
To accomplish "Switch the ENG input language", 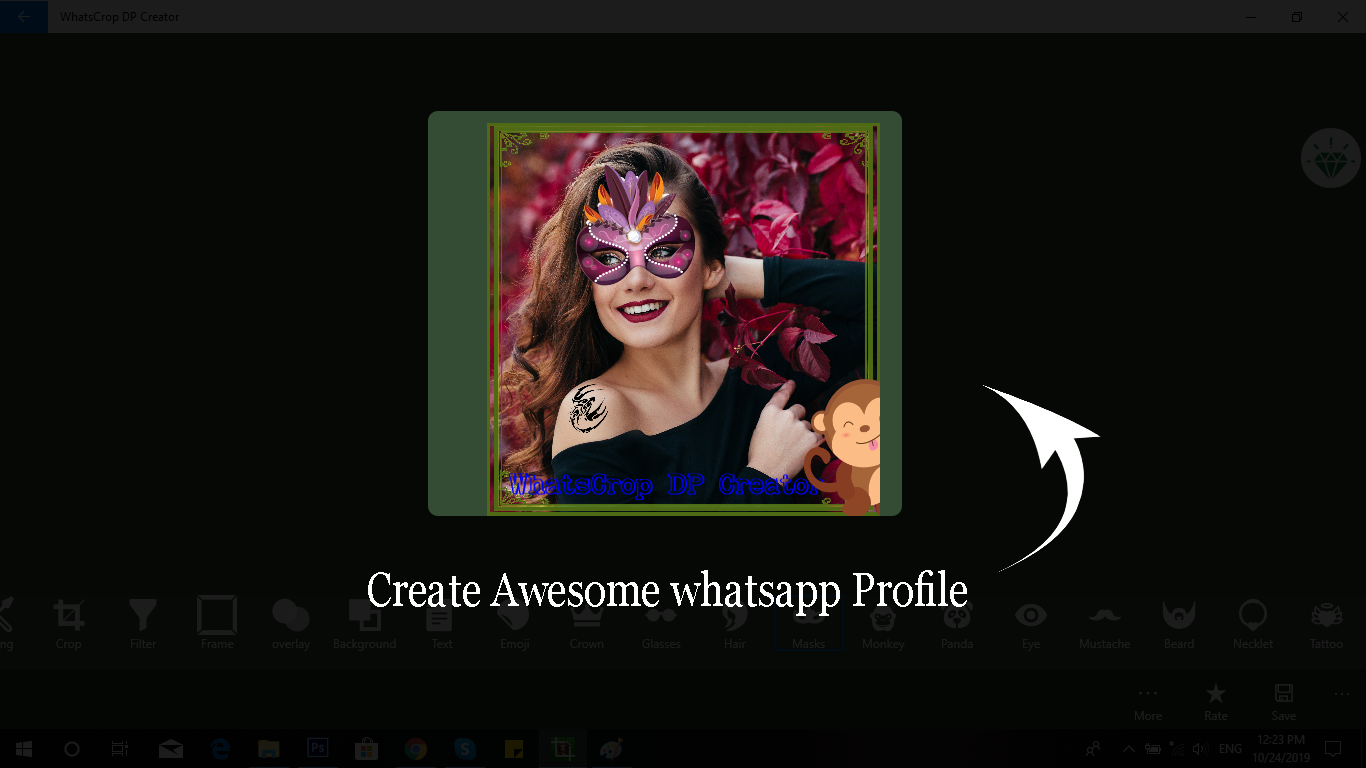I will point(1230,748).
